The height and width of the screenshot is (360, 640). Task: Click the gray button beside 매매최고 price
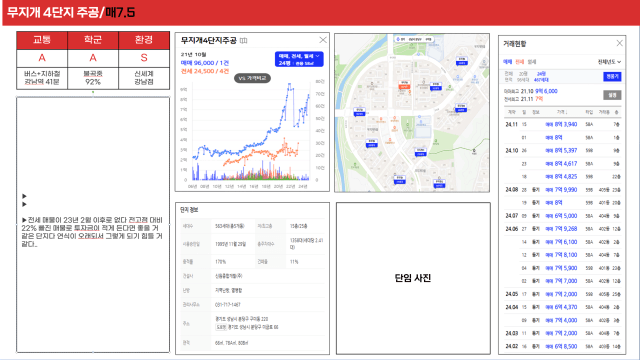pos(612,95)
